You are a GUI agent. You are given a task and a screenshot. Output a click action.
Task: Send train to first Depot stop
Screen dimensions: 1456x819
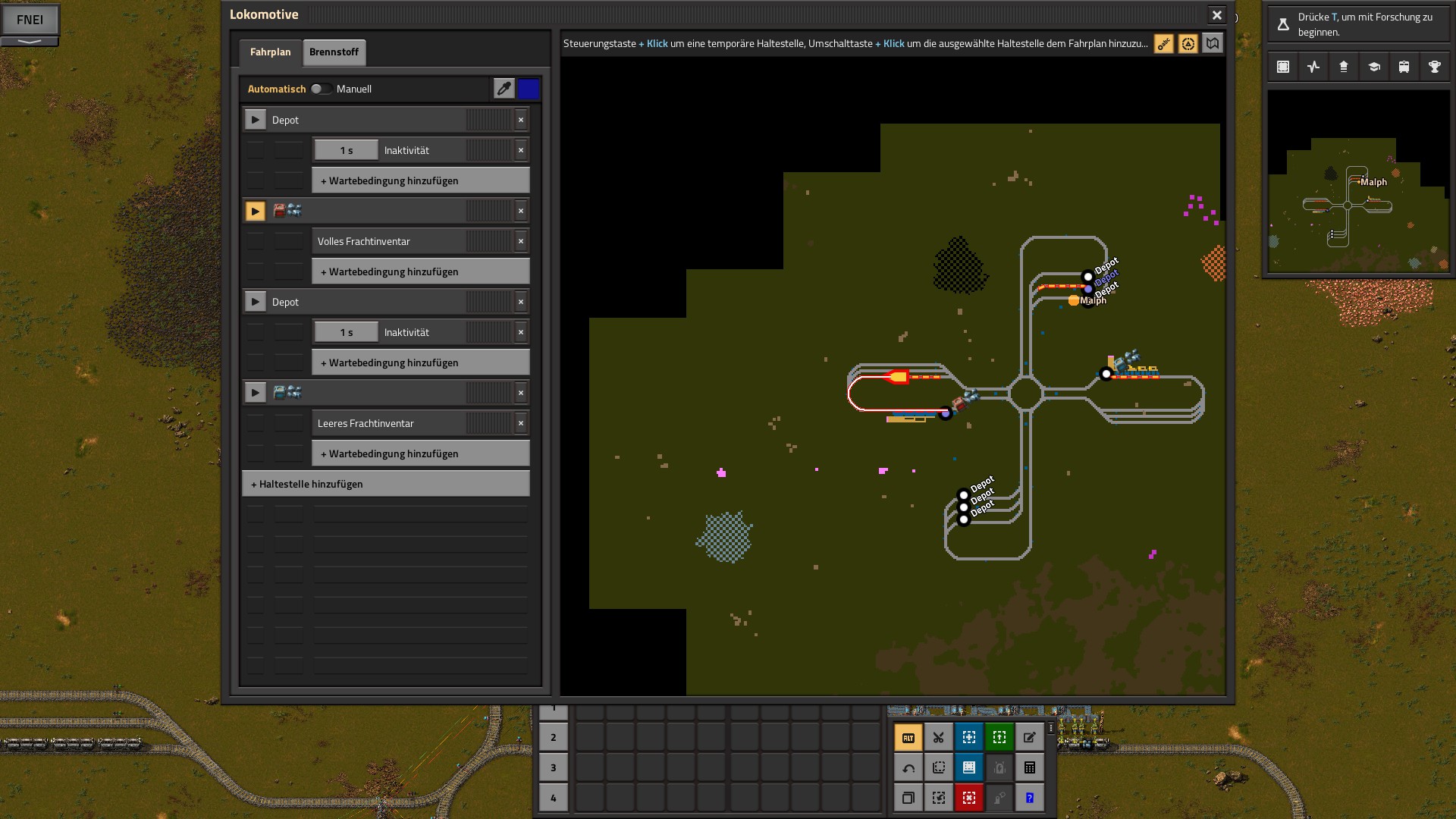[255, 120]
